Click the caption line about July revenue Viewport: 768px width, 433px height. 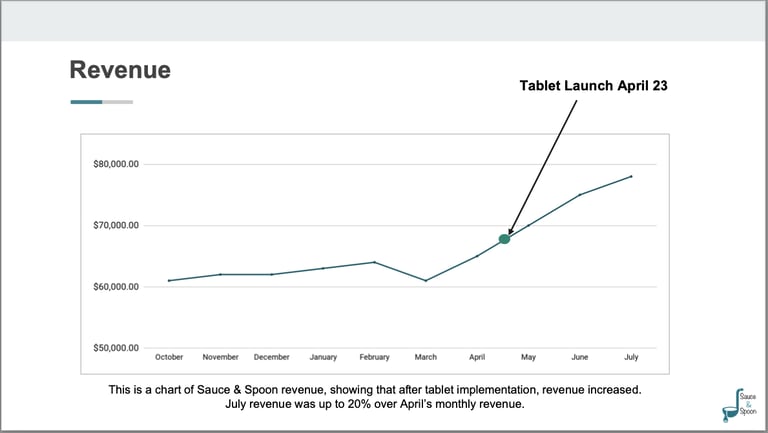click(x=375, y=404)
